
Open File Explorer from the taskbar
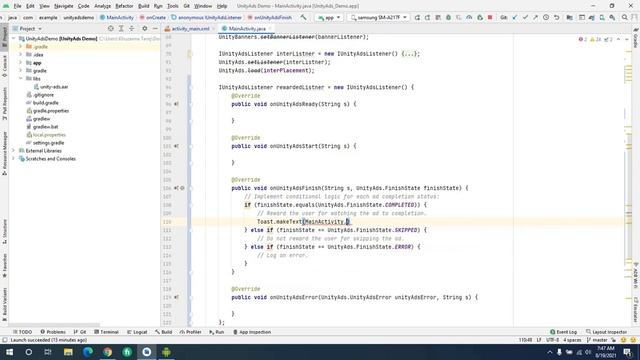68,352
